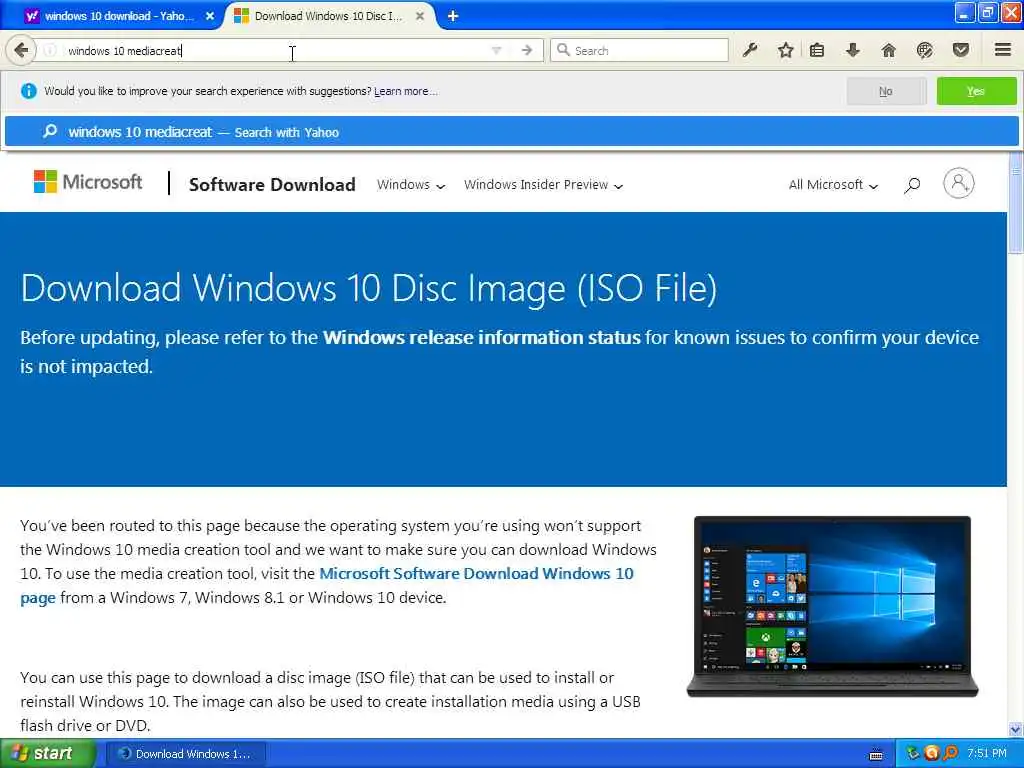1024x768 pixels.
Task: Open the sign-in account icon
Action: (x=959, y=184)
